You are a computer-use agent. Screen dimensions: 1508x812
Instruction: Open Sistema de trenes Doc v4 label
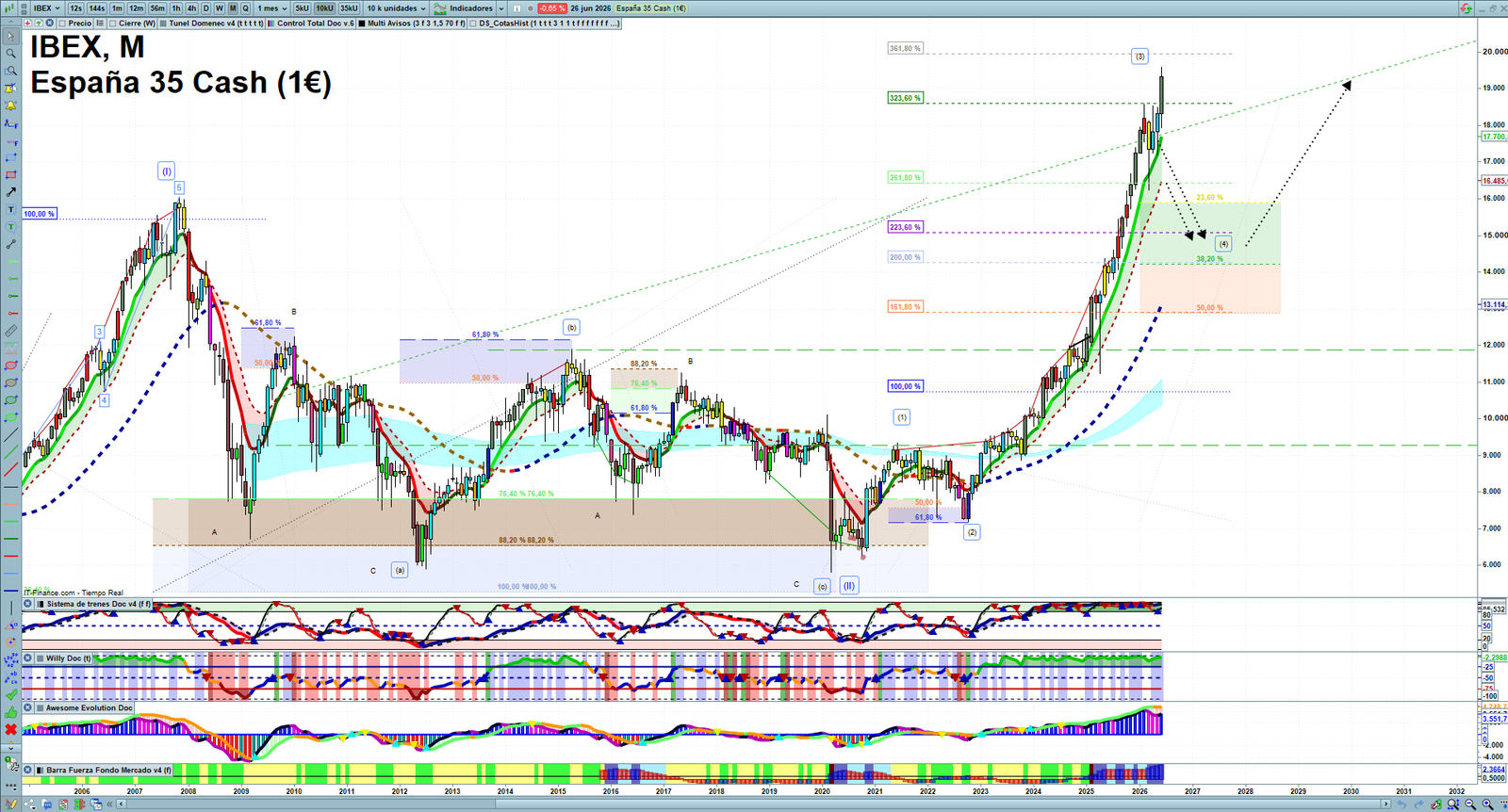click(98, 604)
